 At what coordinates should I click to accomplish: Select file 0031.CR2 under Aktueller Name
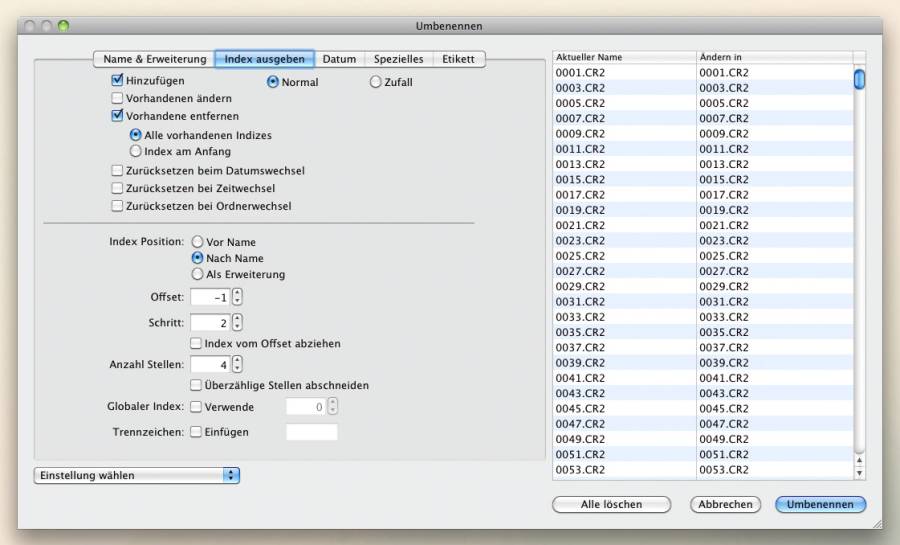pos(580,301)
